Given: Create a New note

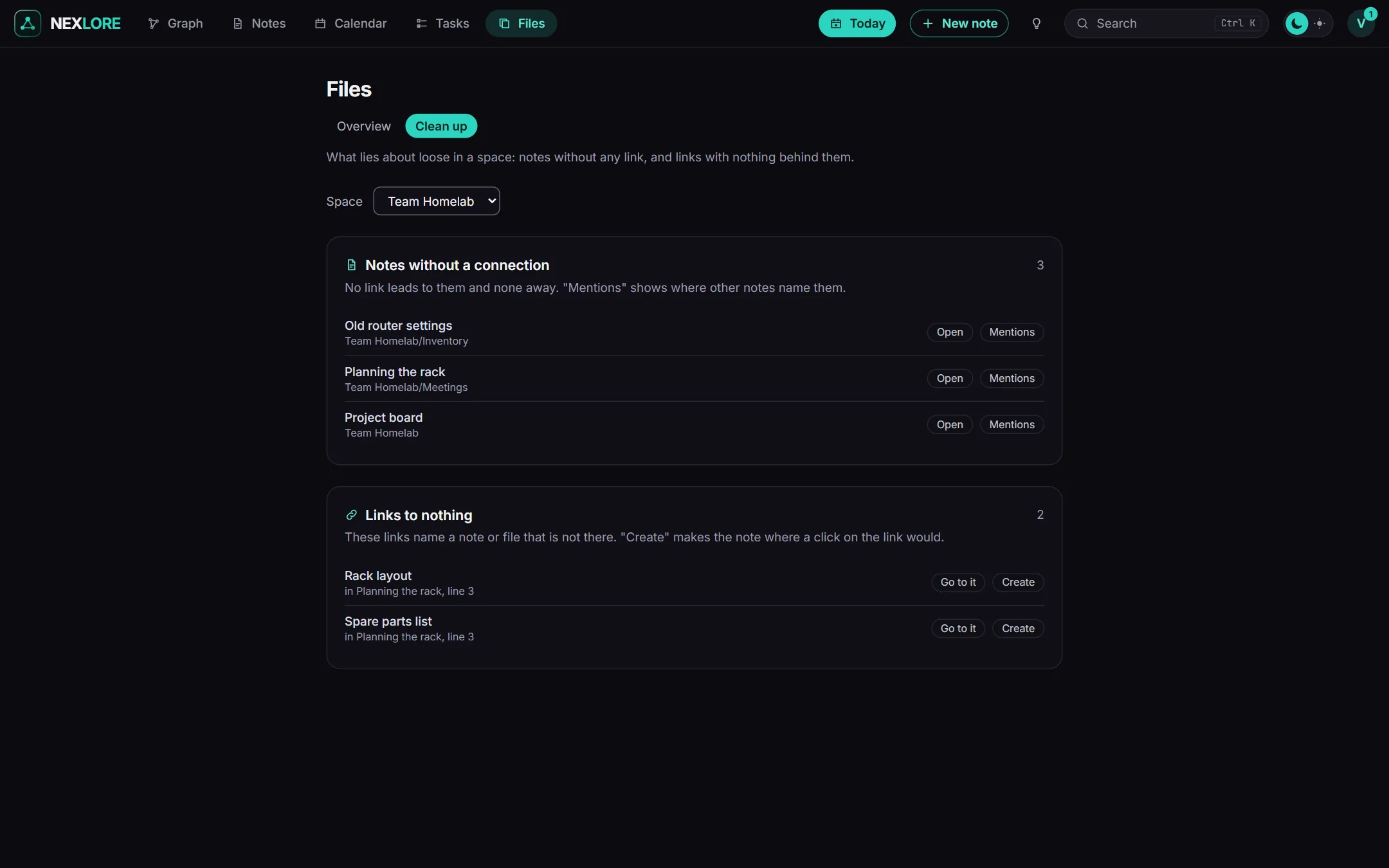Looking at the screenshot, I should pyautogui.click(x=959, y=23).
